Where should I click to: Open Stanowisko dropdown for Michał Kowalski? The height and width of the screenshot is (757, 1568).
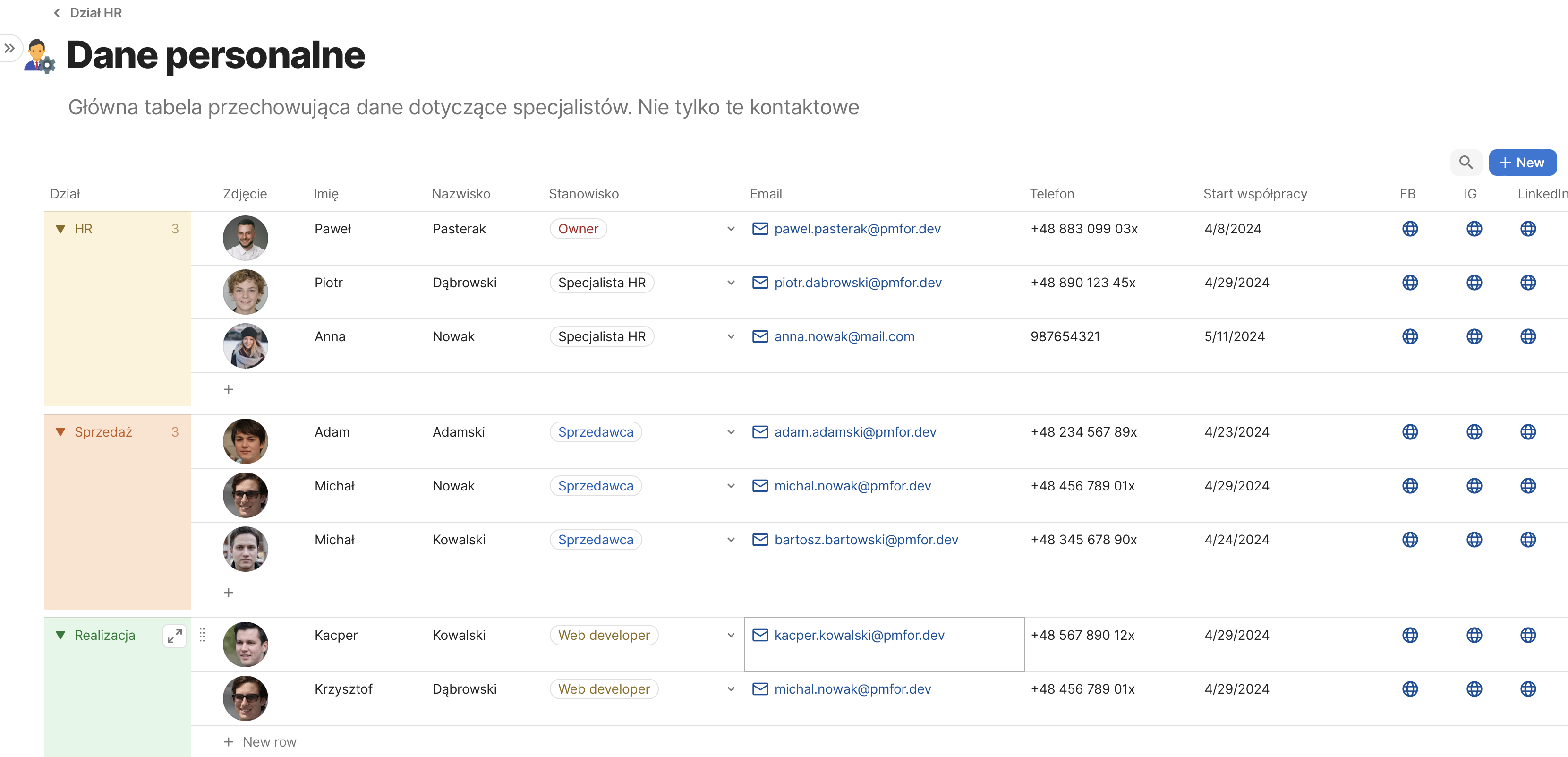pos(731,540)
